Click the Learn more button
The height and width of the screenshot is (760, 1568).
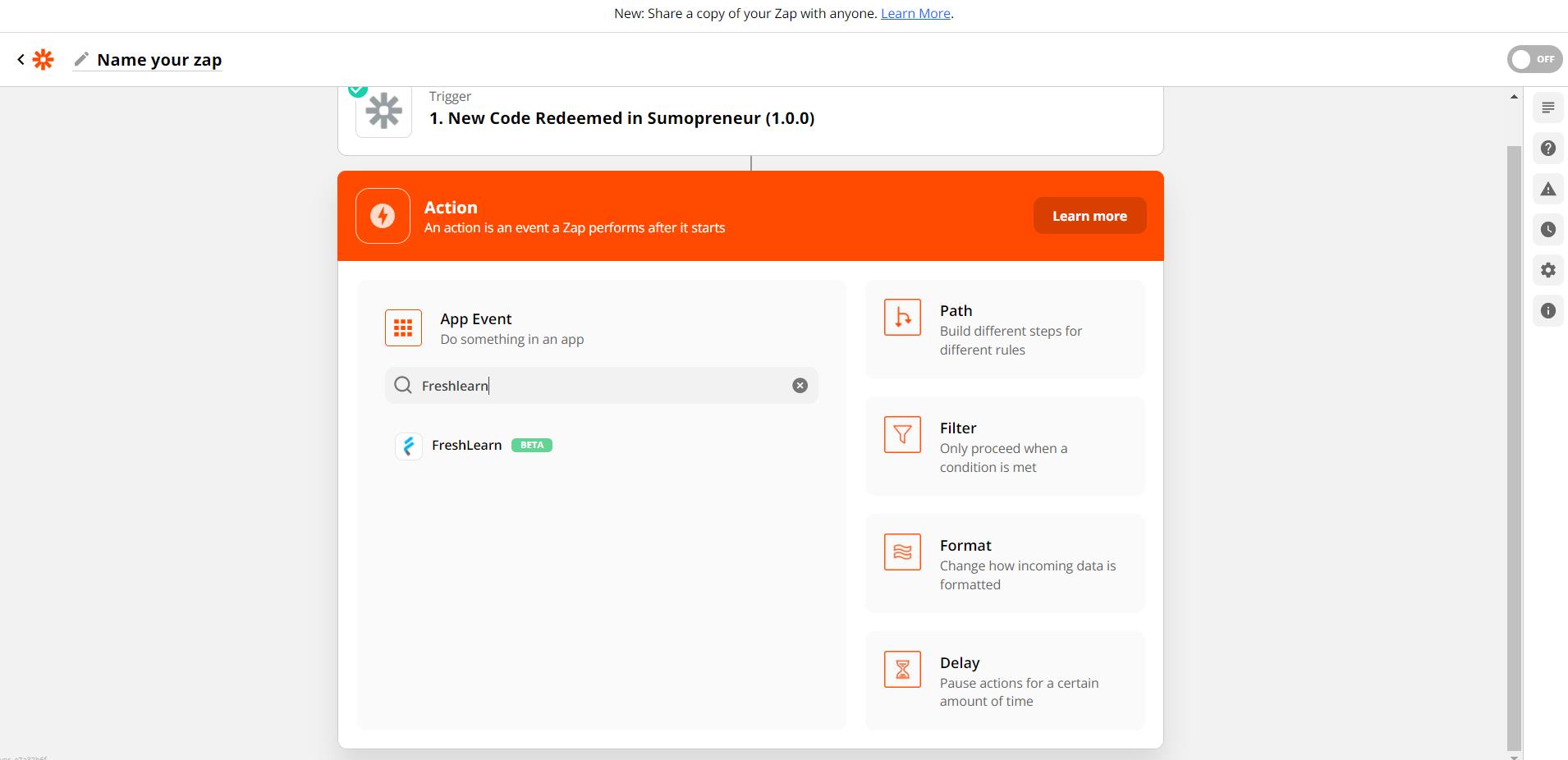[1089, 216]
